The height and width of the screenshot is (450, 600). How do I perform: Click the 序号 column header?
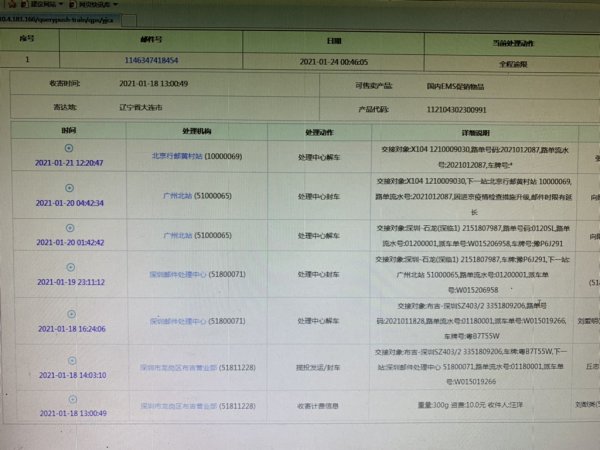point(27,38)
